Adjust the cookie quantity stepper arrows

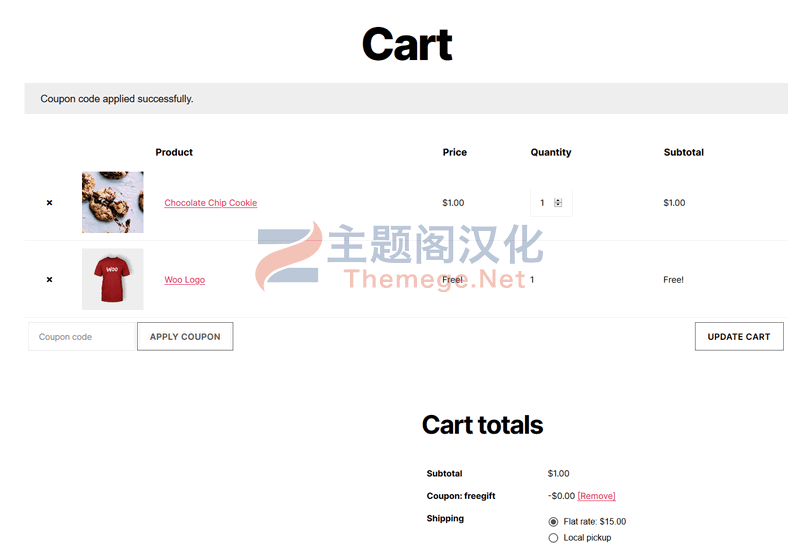coord(558,203)
